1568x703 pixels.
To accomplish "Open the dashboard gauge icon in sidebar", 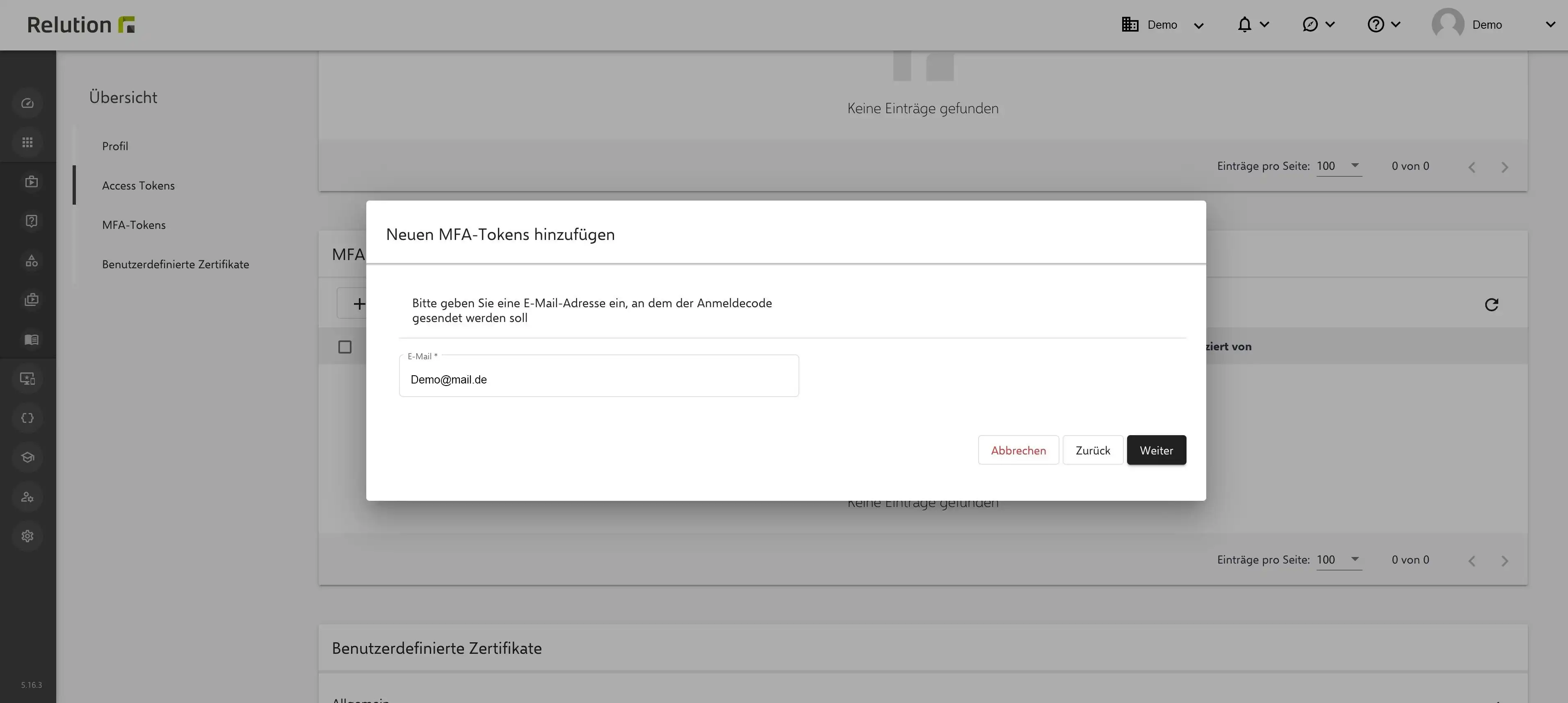I will (x=27, y=103).
